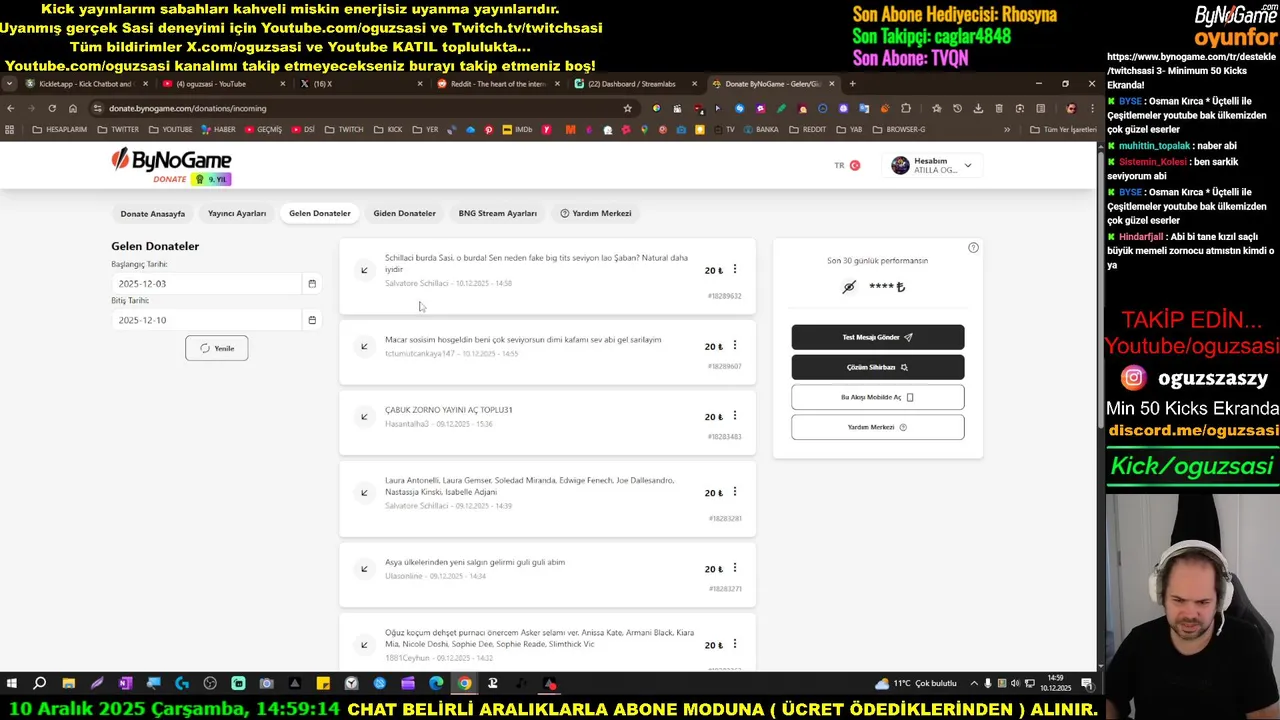
Task: Open Chrome downloads icon in toolbar
Action: [978, 108]
